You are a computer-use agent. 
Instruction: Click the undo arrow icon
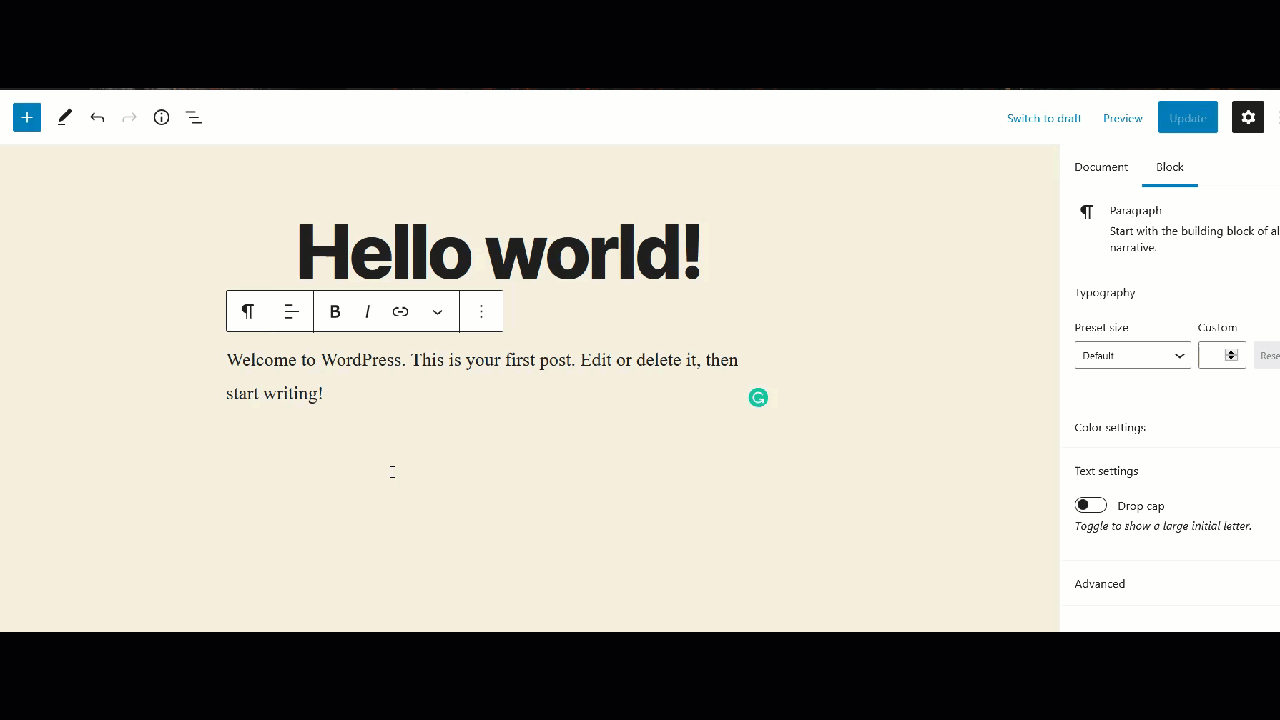coord(97,117)
